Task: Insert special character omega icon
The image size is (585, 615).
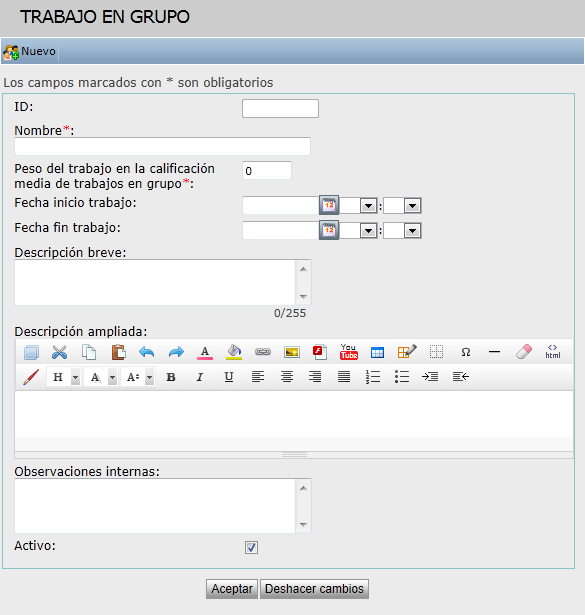Action: [465, 352]
